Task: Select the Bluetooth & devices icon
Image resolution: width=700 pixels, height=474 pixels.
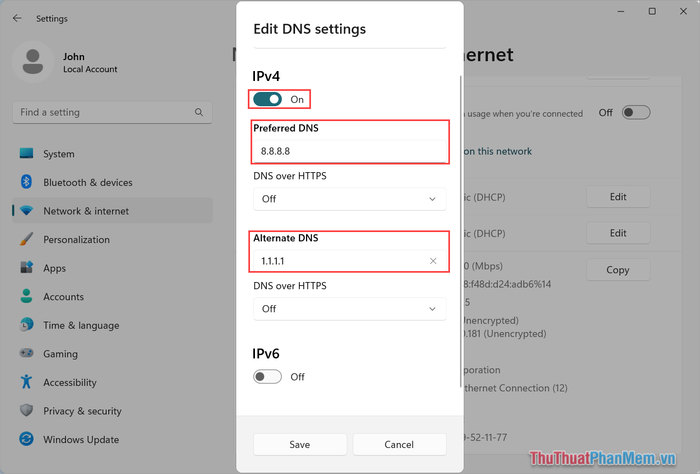Action: click(x=26, y=182)
